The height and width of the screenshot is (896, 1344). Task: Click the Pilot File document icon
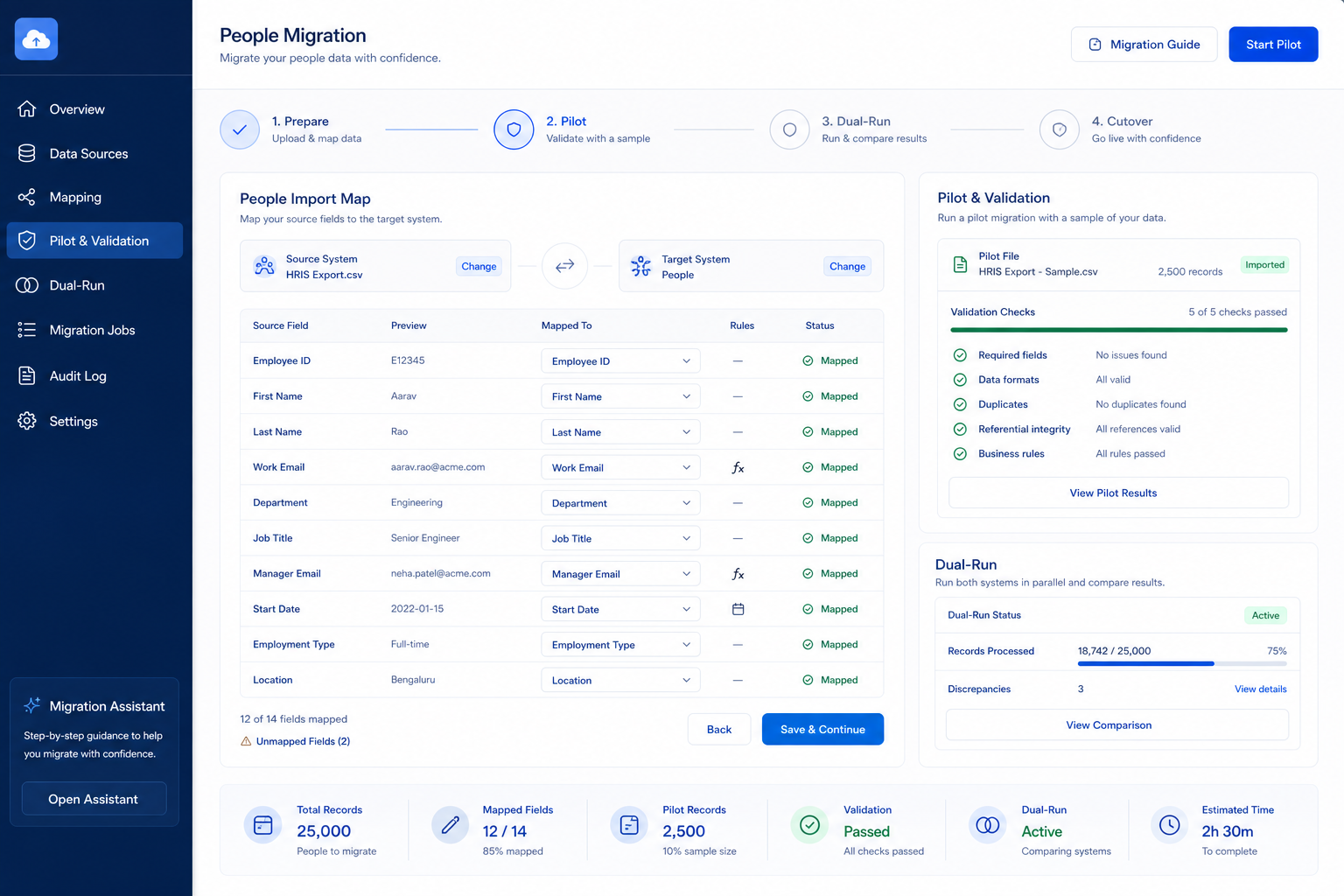pos(960,264)
